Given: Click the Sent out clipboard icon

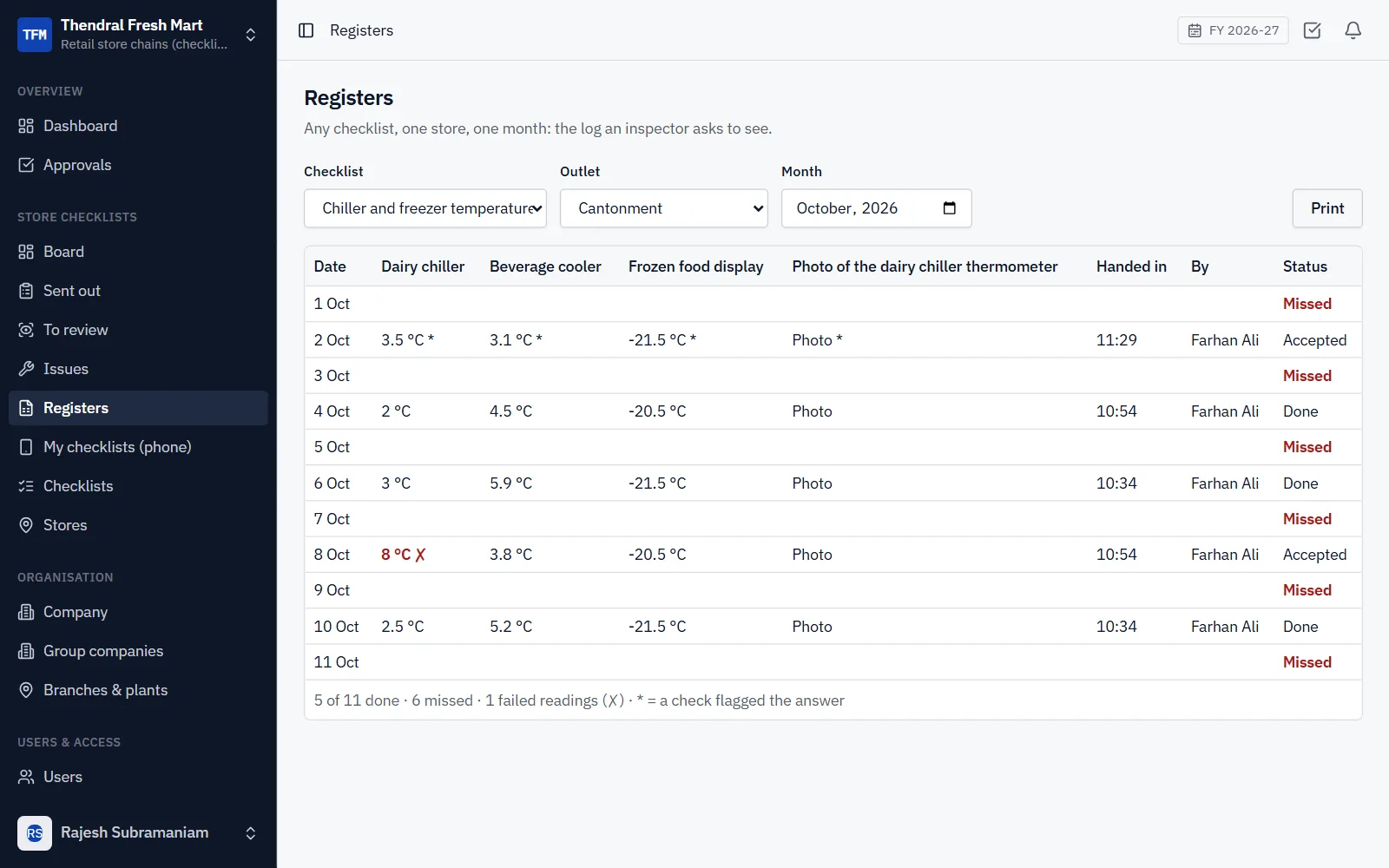Looking at the screenshot, I should [26, 291].
